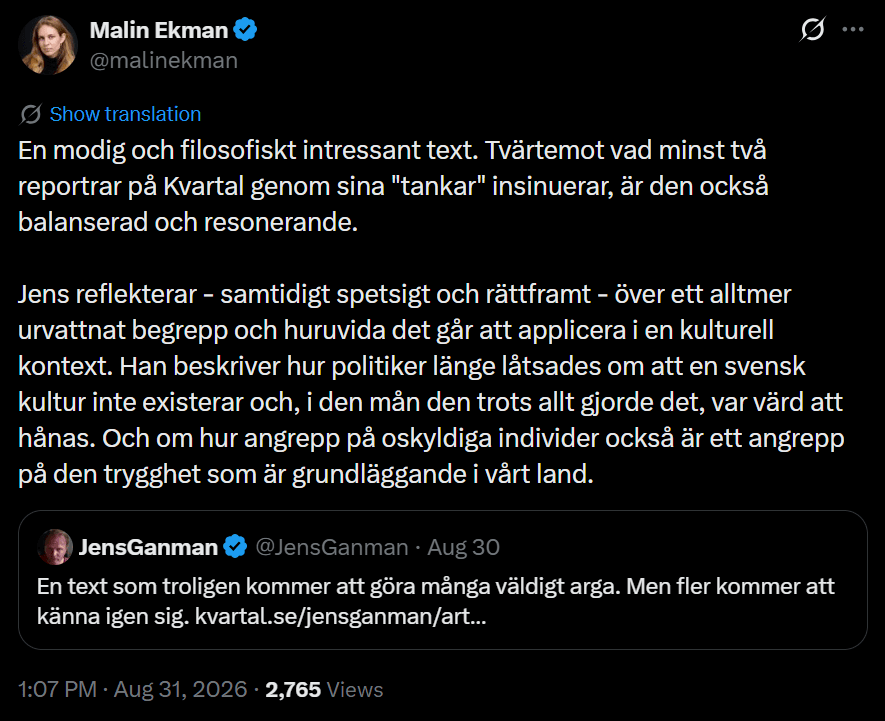Click the Malin Ekman display name
The height and width of the screenshot is (721, 885).
[x=159, y=30]
